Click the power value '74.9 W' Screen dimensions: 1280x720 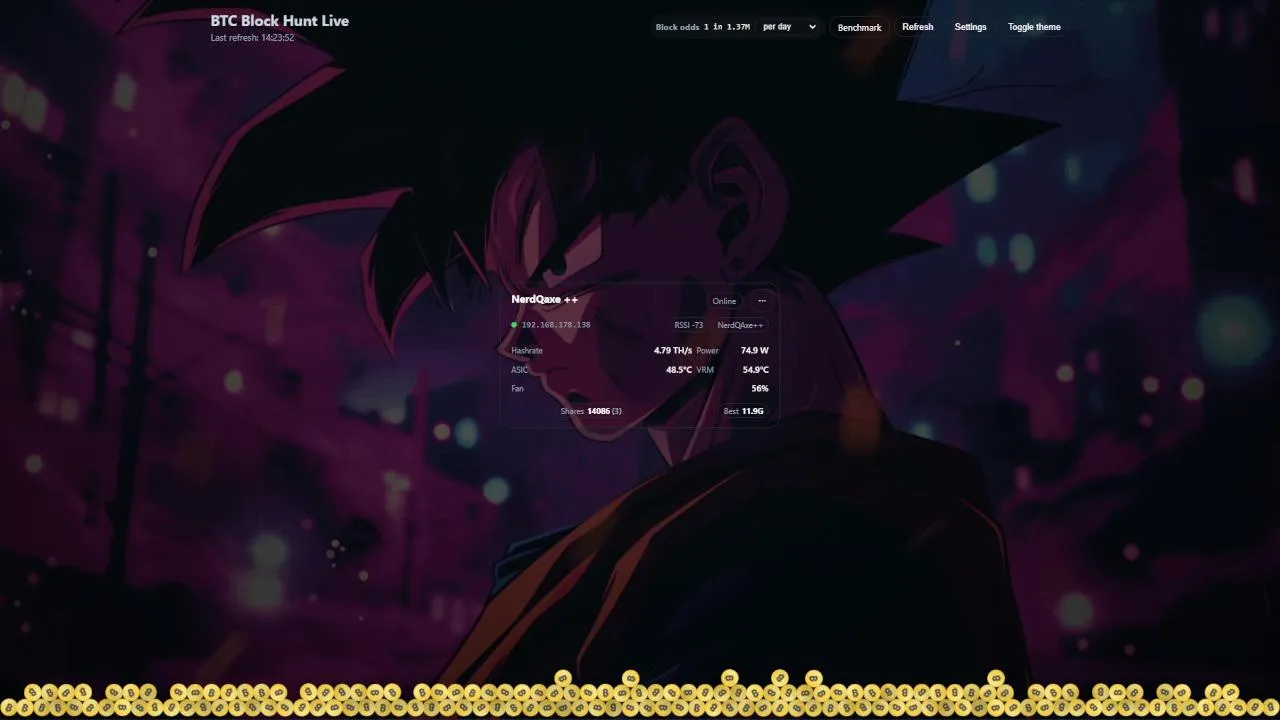[x=755, y=351]
